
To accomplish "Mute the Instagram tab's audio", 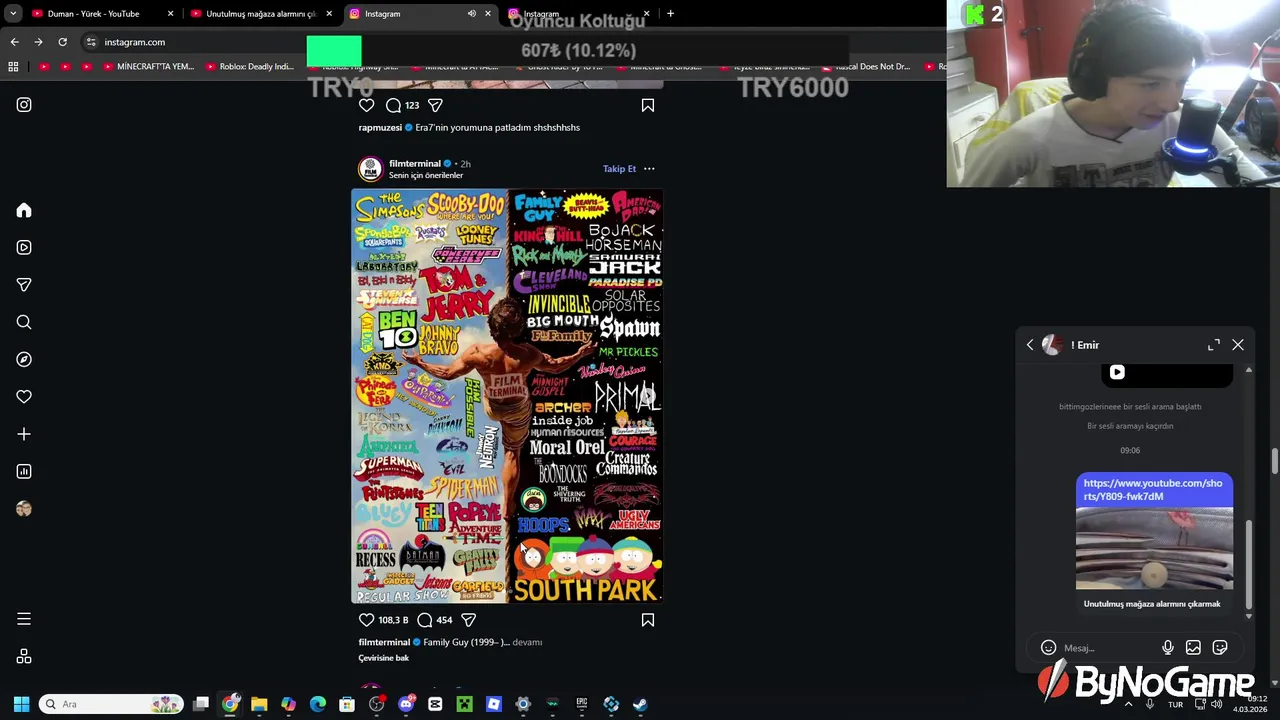I will pyautogui.click(x=471, y=14).
